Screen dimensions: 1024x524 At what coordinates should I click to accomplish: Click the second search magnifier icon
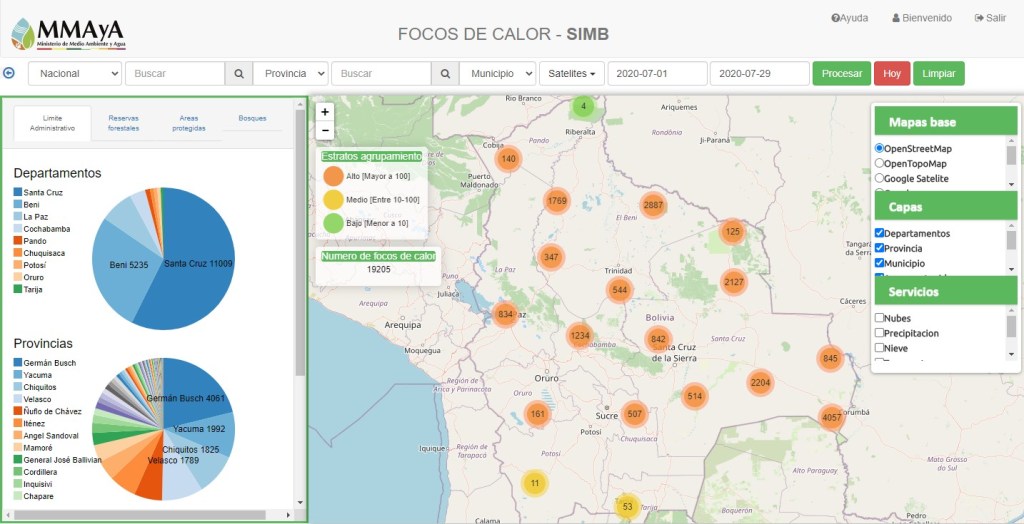tap(445, 74)
